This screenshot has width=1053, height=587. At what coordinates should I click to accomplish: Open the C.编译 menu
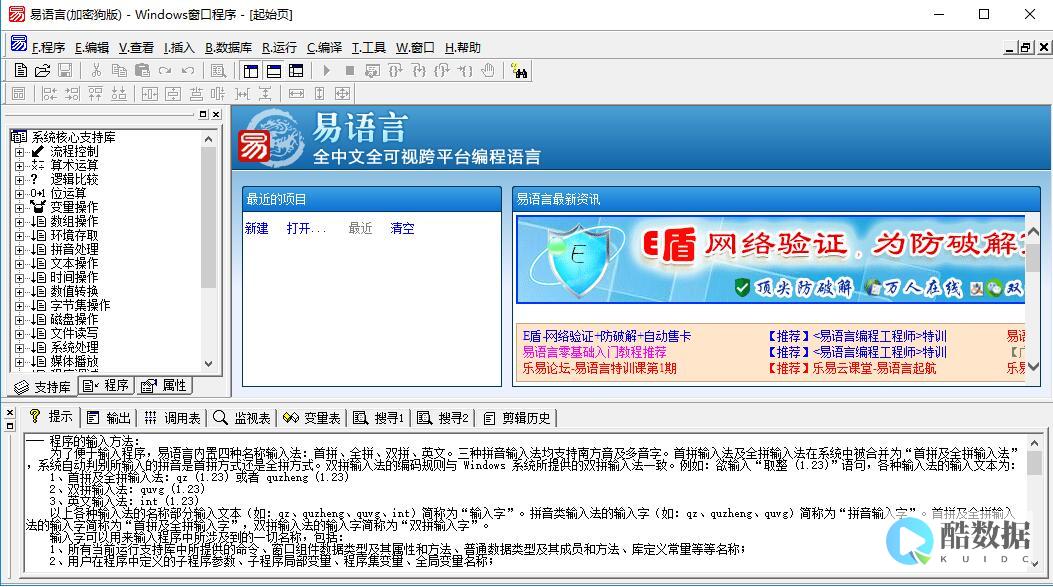pos(324,48)
